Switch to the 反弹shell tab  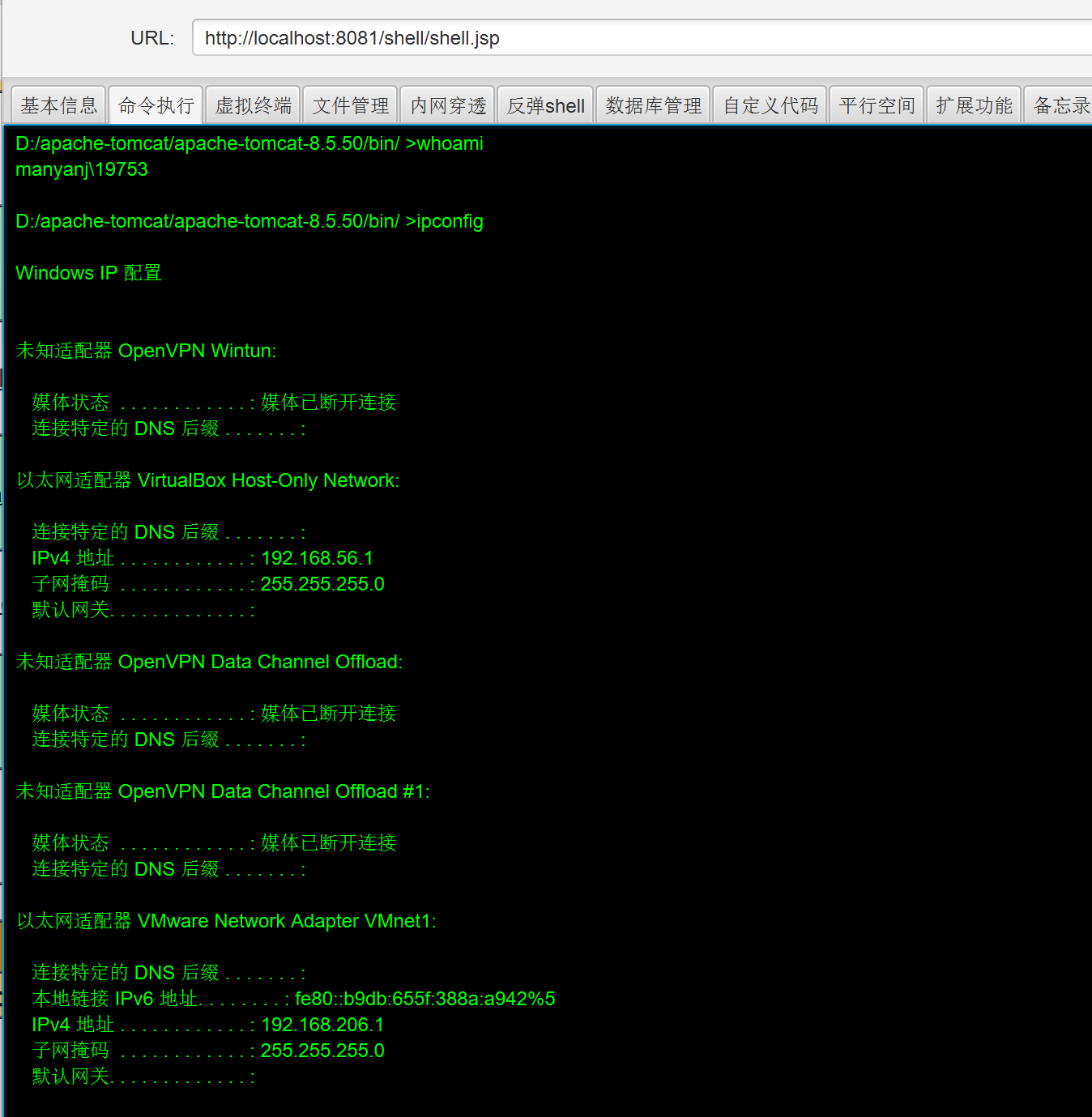tap(545, 105)
